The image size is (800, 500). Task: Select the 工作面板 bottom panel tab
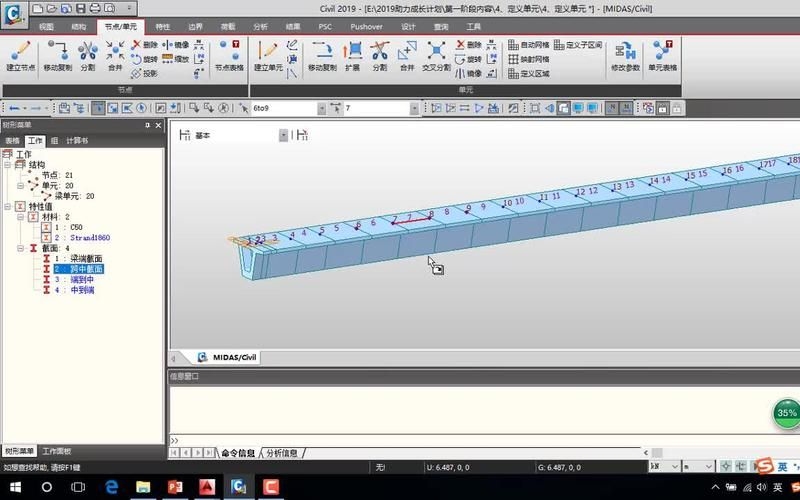pos(60,452)
